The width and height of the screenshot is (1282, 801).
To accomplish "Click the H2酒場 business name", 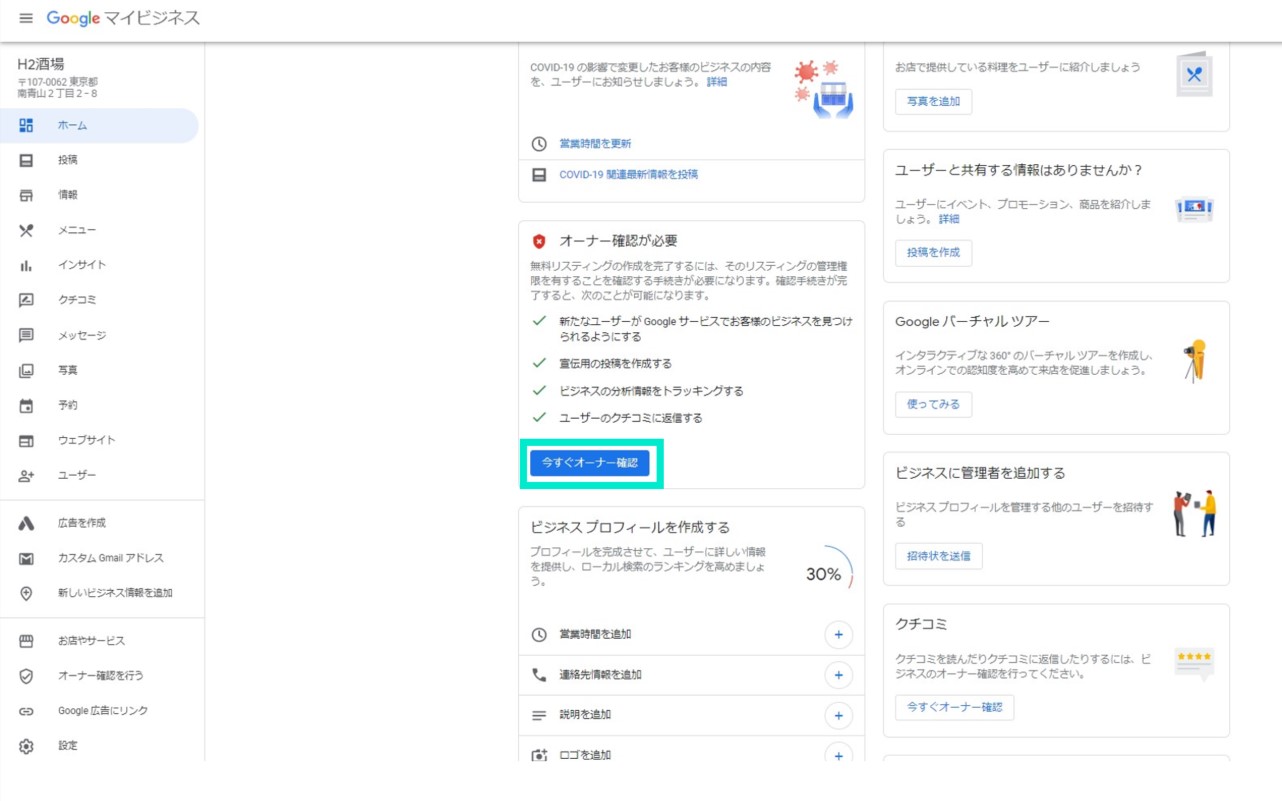I will pos(41,64).
